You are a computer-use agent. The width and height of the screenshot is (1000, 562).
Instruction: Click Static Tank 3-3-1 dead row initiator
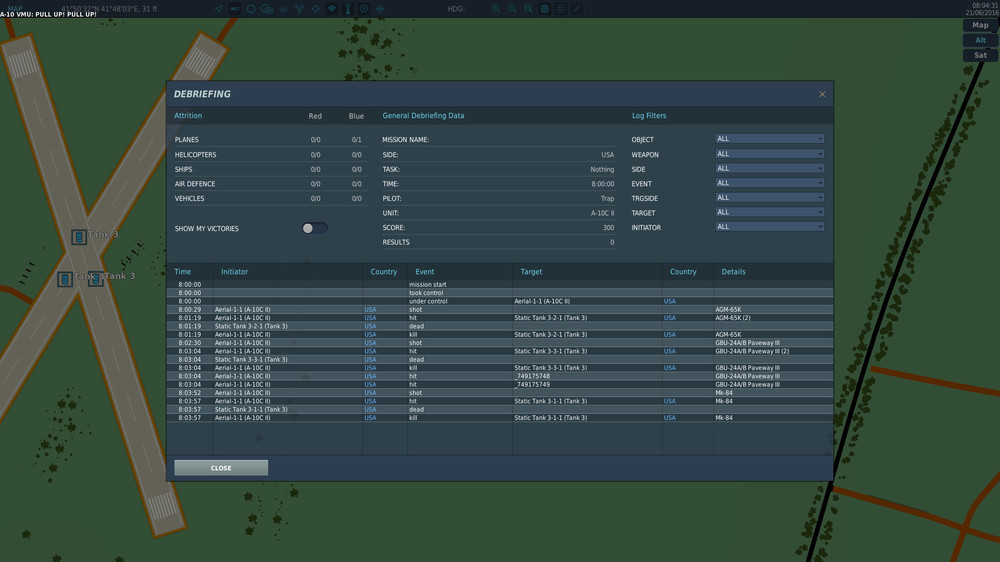click(251, 360)
